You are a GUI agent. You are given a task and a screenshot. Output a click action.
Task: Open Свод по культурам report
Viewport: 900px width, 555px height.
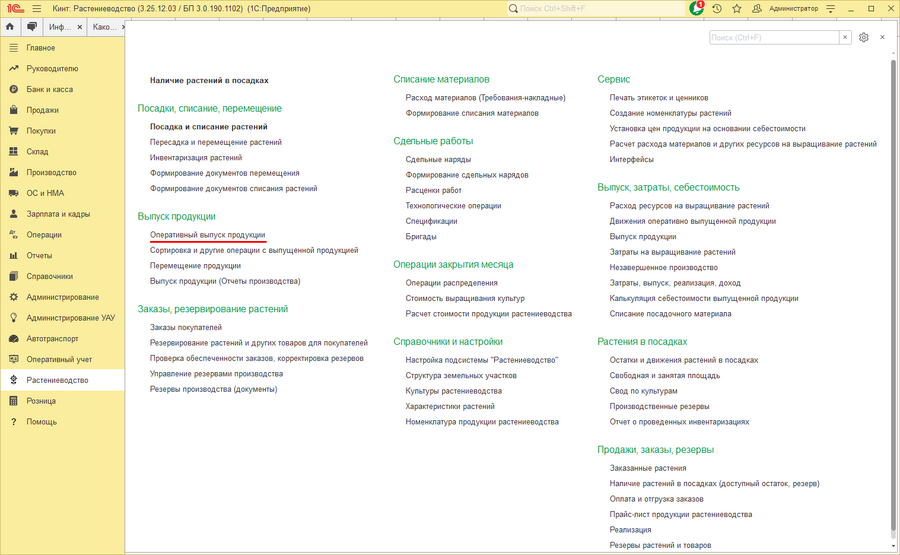click(x=643, y=391)
